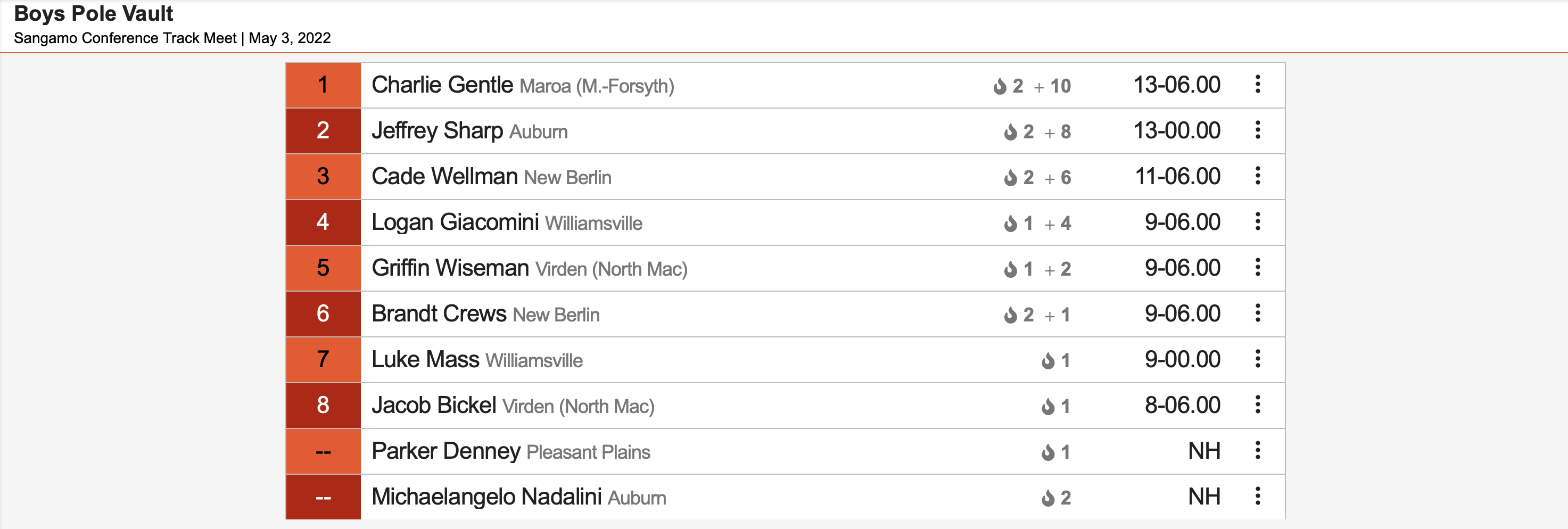
Task: Open the options menu for Logan Giacomini
Action: tap(1258, 221)
